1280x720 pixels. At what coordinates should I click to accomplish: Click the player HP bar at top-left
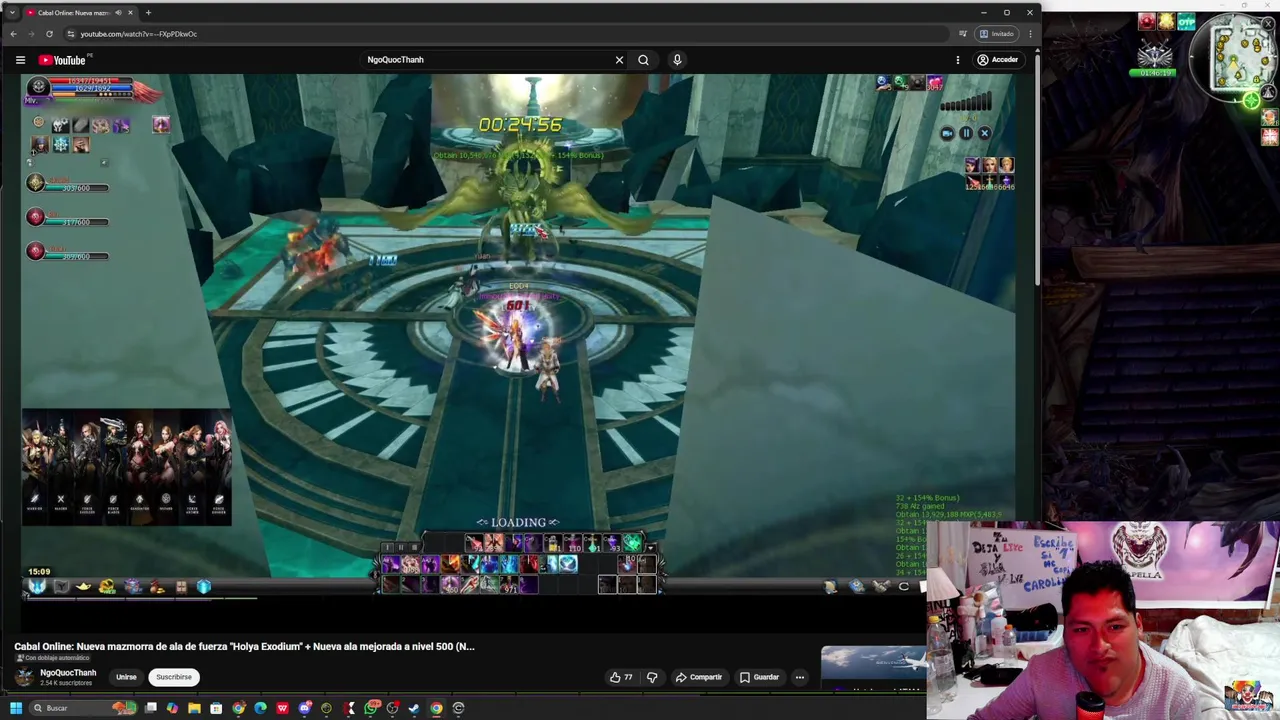tap(92, 81)
